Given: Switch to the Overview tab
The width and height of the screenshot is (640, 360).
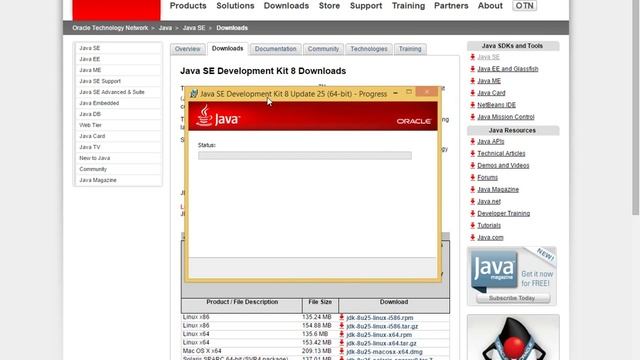Looking at the screenshot, I should pos(187,49).
